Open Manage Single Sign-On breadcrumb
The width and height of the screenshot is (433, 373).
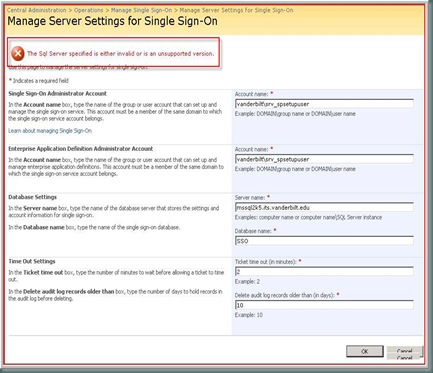[141, 10]
